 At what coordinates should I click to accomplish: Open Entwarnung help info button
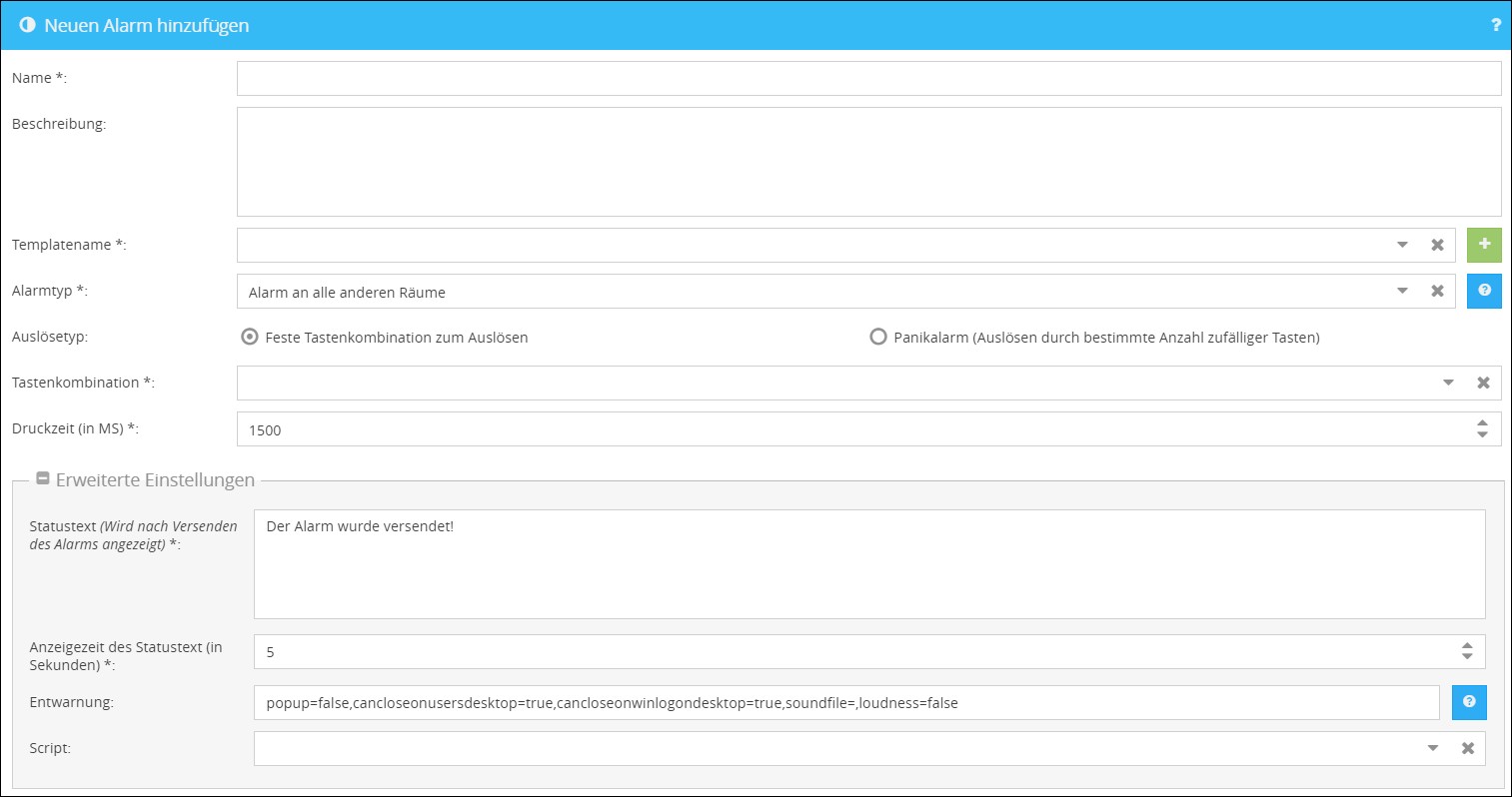(x=1469, y=702)
